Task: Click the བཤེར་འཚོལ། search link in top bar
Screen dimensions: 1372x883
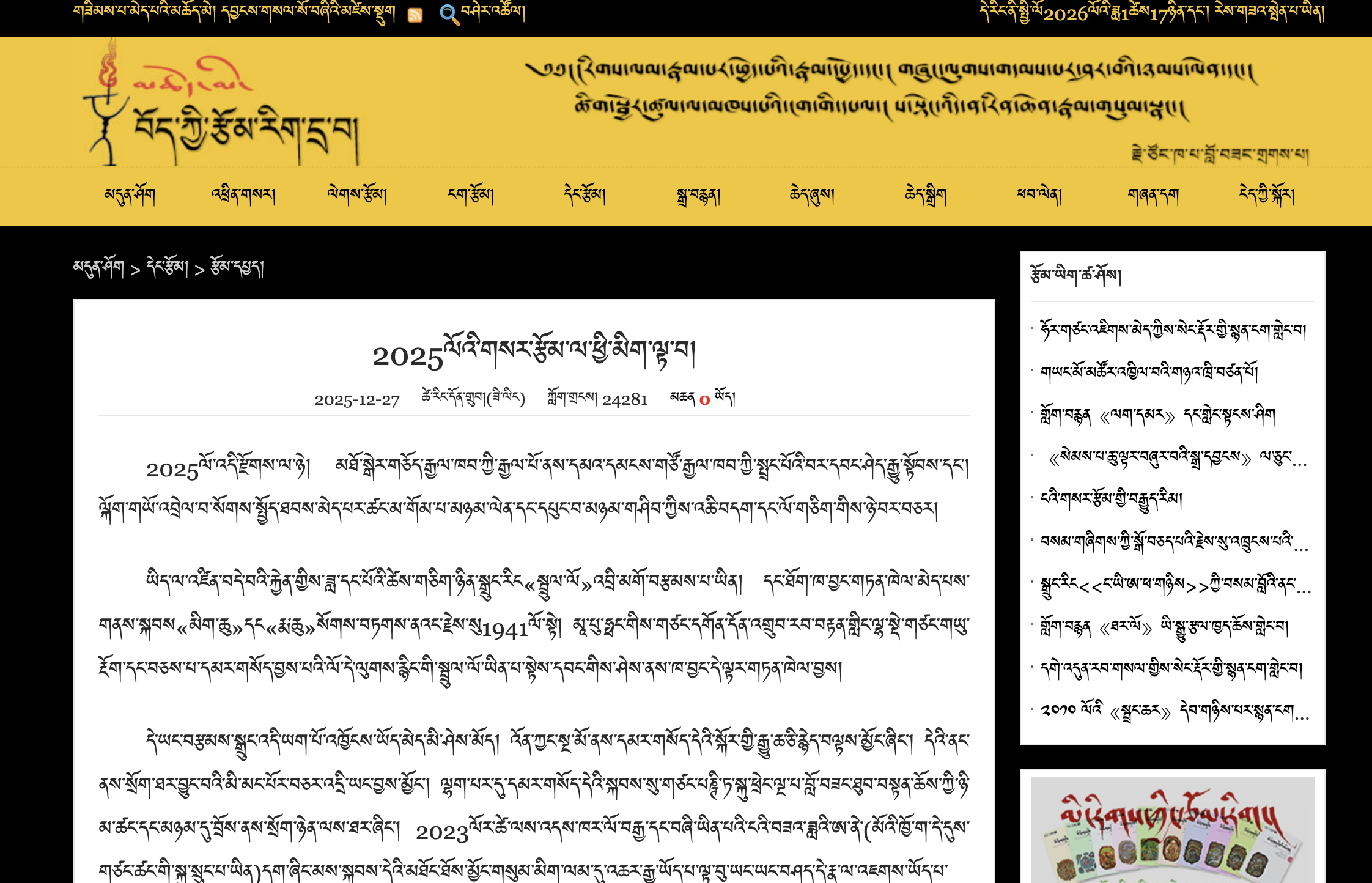Action: pos(493,12)
